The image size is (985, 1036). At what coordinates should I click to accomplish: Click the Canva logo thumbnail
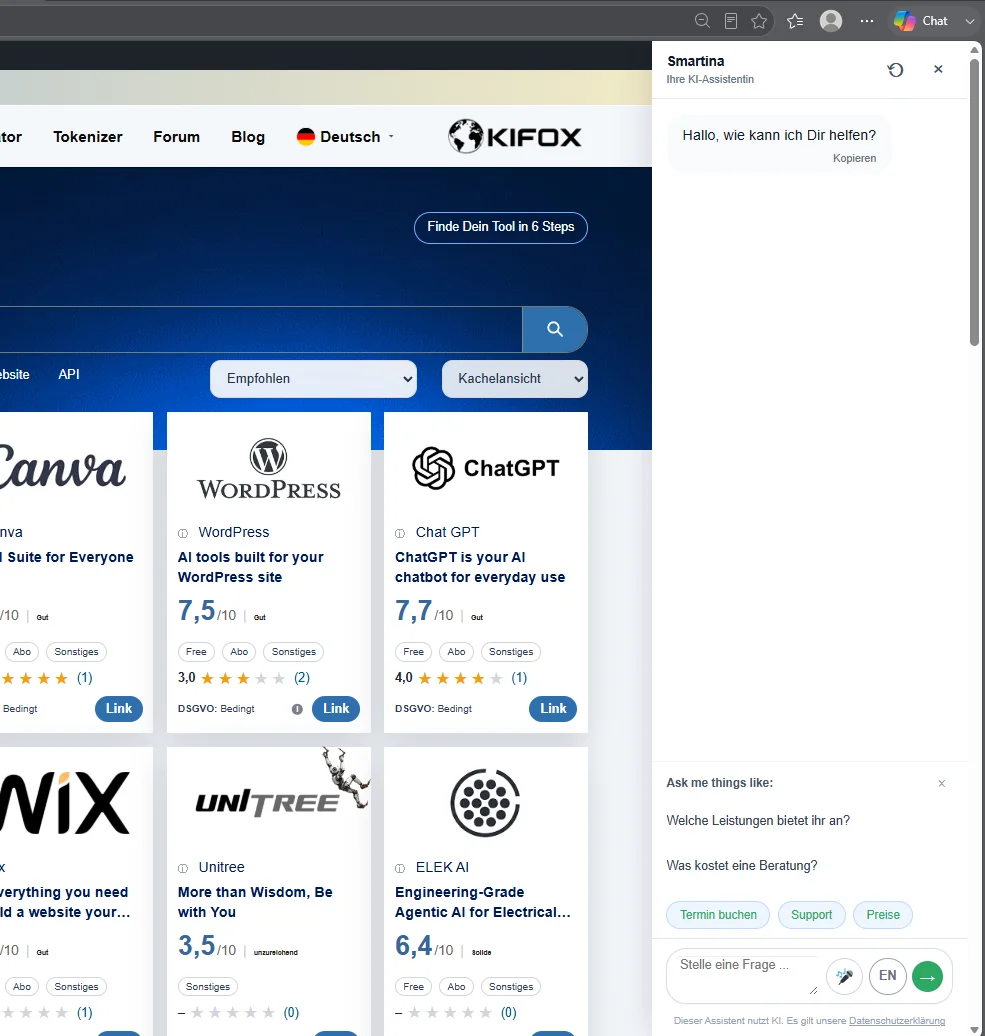61,466
